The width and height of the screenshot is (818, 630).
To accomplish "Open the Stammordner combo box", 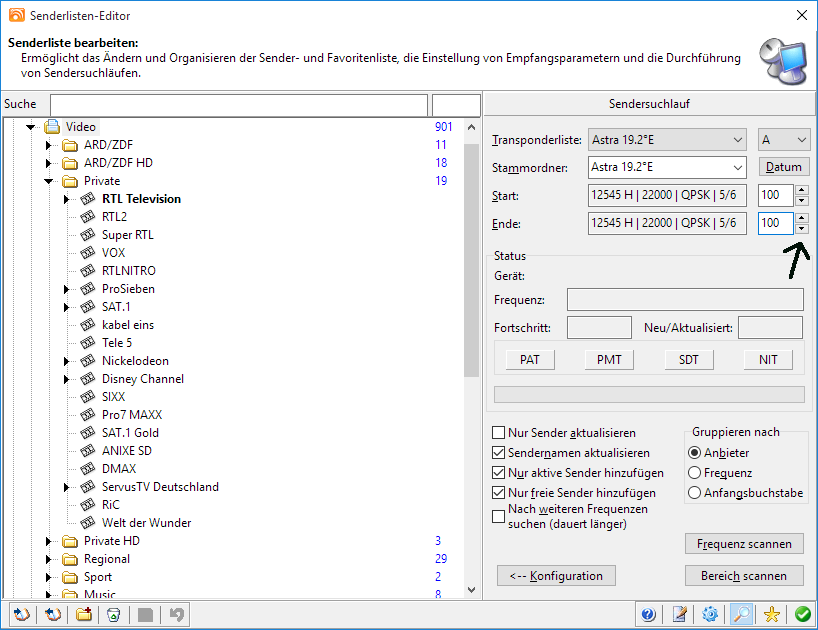I will pos(667,167).
